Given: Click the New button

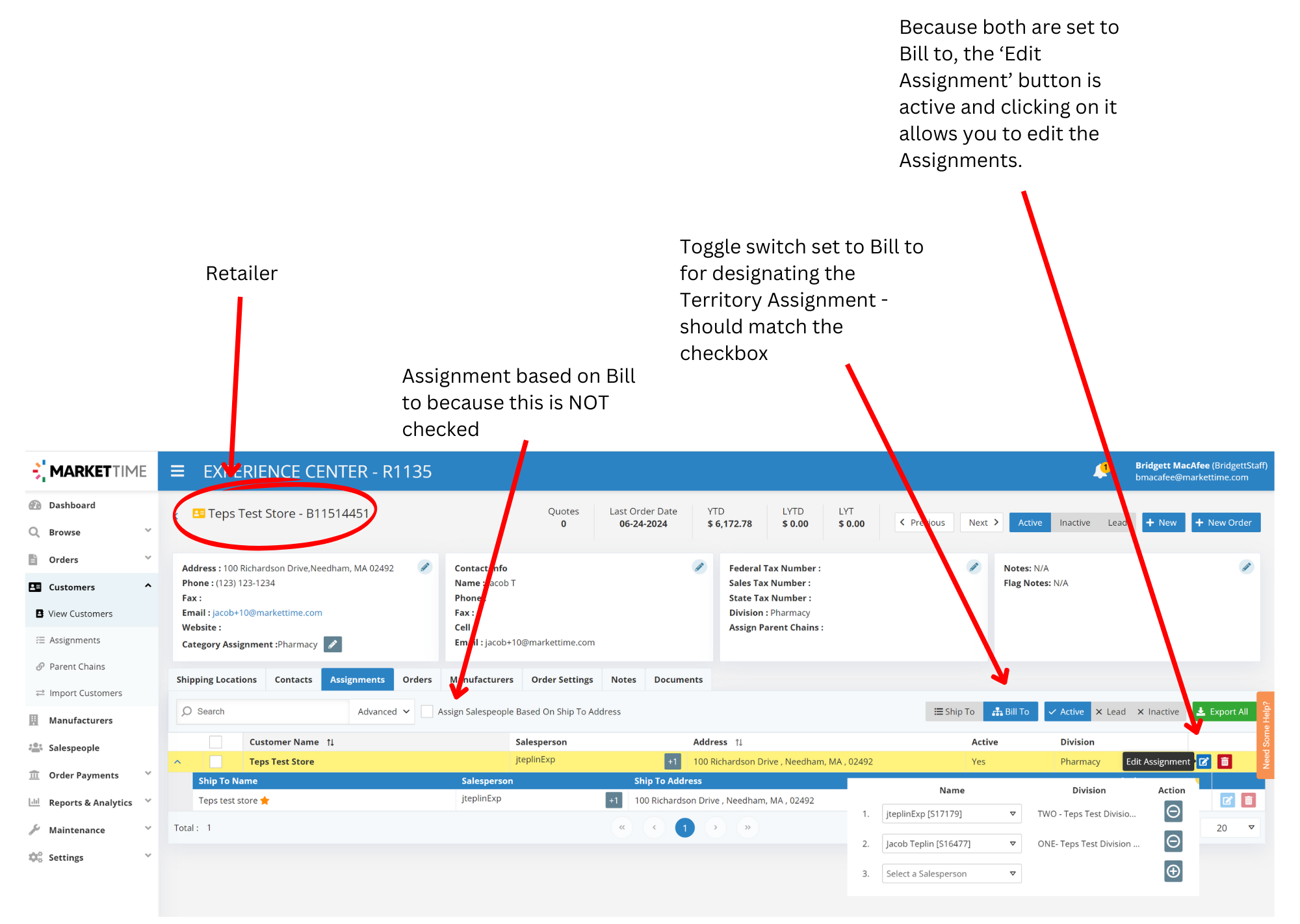Looking at the screenshot, I should tap(1162, 522).
